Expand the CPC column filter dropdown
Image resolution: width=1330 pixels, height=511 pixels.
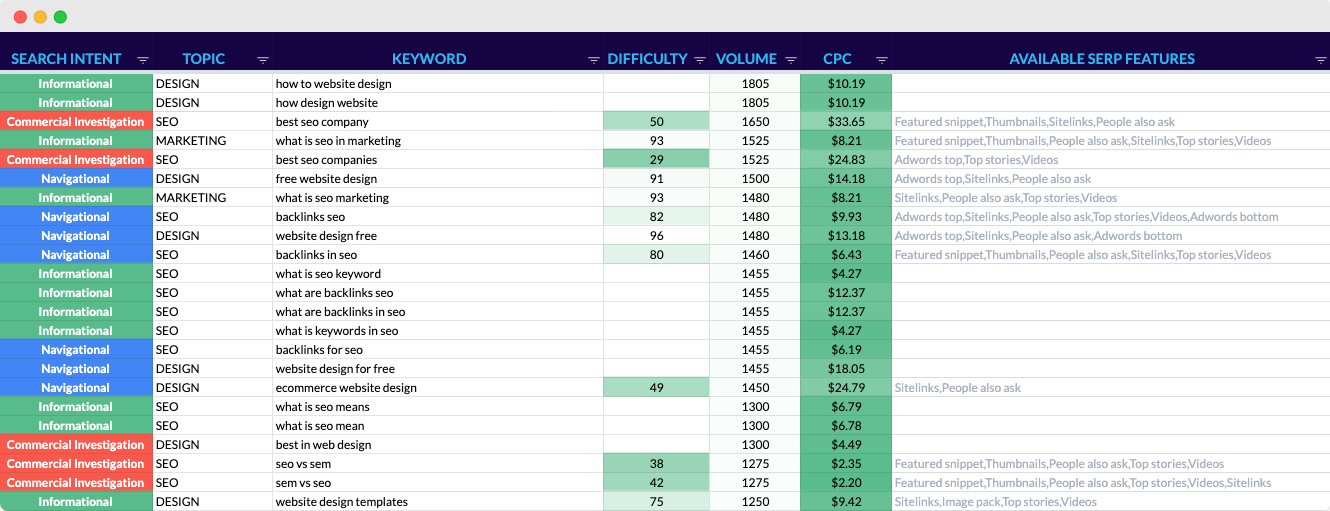pos(882,60)
